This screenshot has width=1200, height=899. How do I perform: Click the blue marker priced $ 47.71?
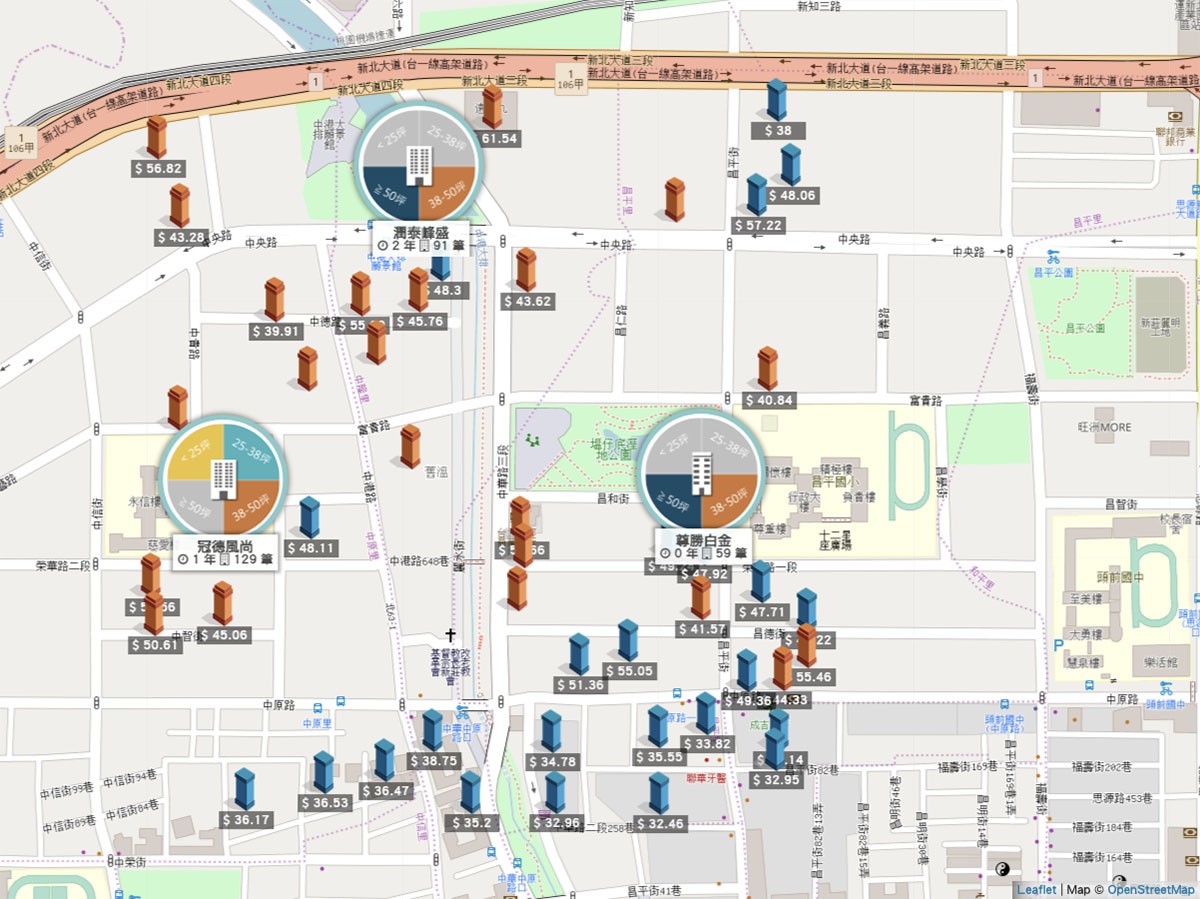click(x=761, y=582)
